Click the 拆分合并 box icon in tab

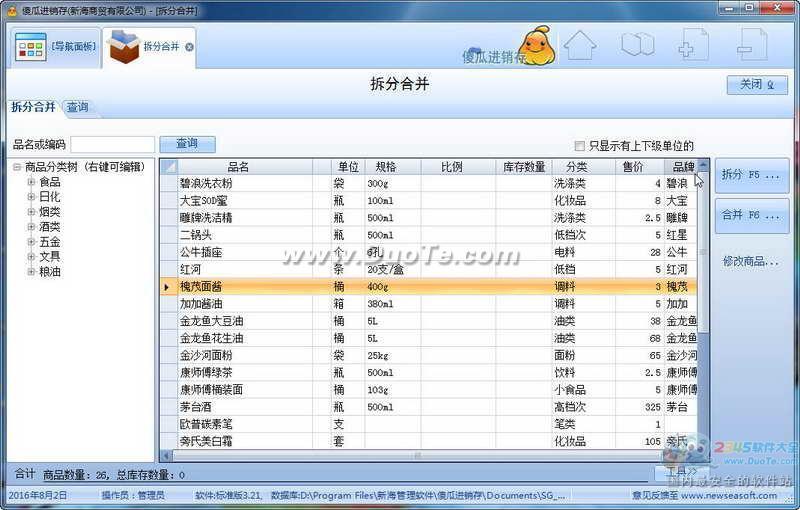124,47
